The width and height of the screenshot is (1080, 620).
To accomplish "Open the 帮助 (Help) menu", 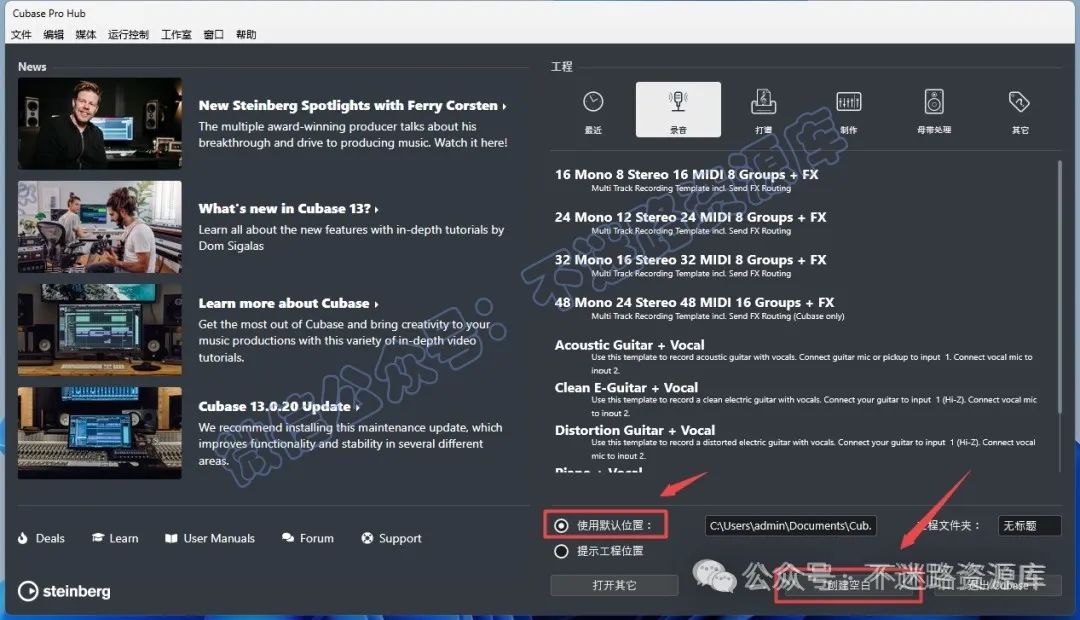I will pyautogui.click(x=246, y=34).
